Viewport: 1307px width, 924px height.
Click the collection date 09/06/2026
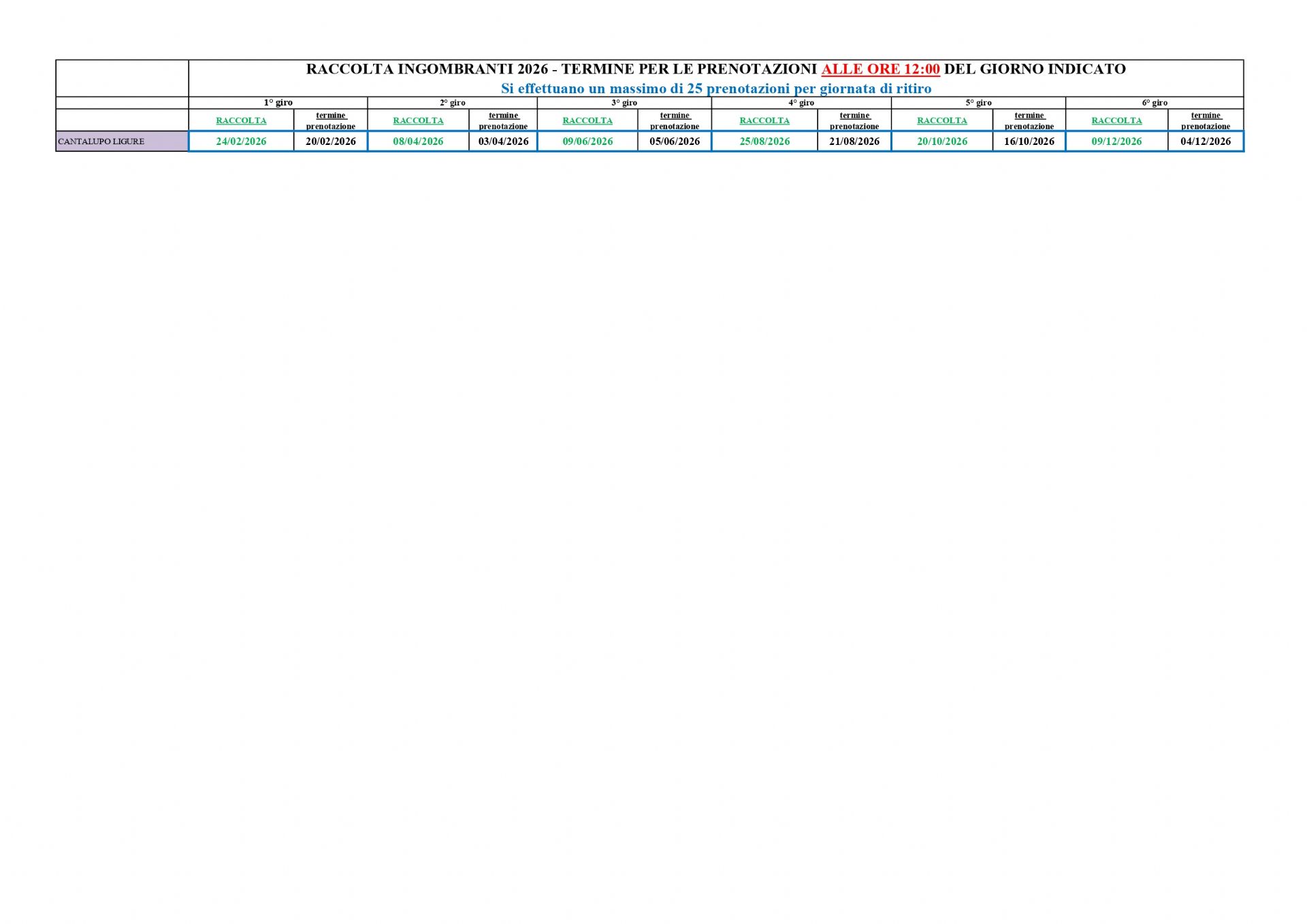587,142
